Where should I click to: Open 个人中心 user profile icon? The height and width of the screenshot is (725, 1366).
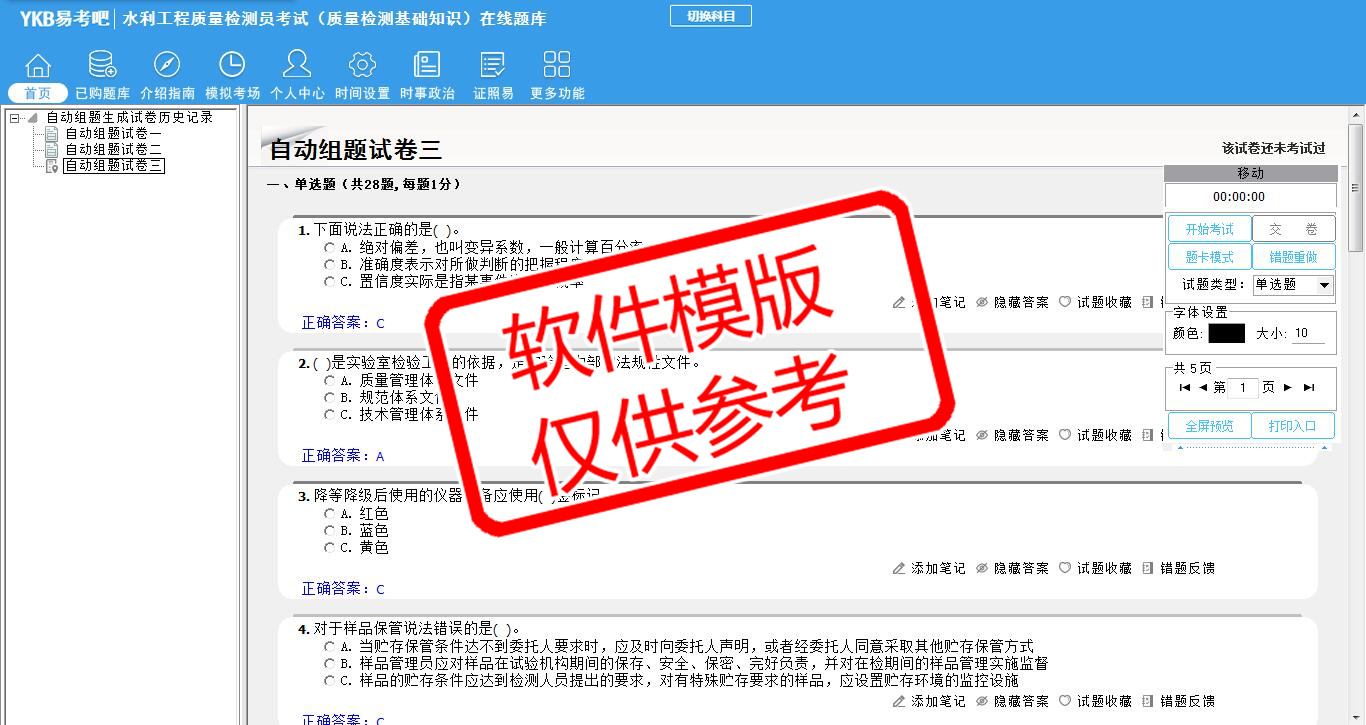[297, 66]
